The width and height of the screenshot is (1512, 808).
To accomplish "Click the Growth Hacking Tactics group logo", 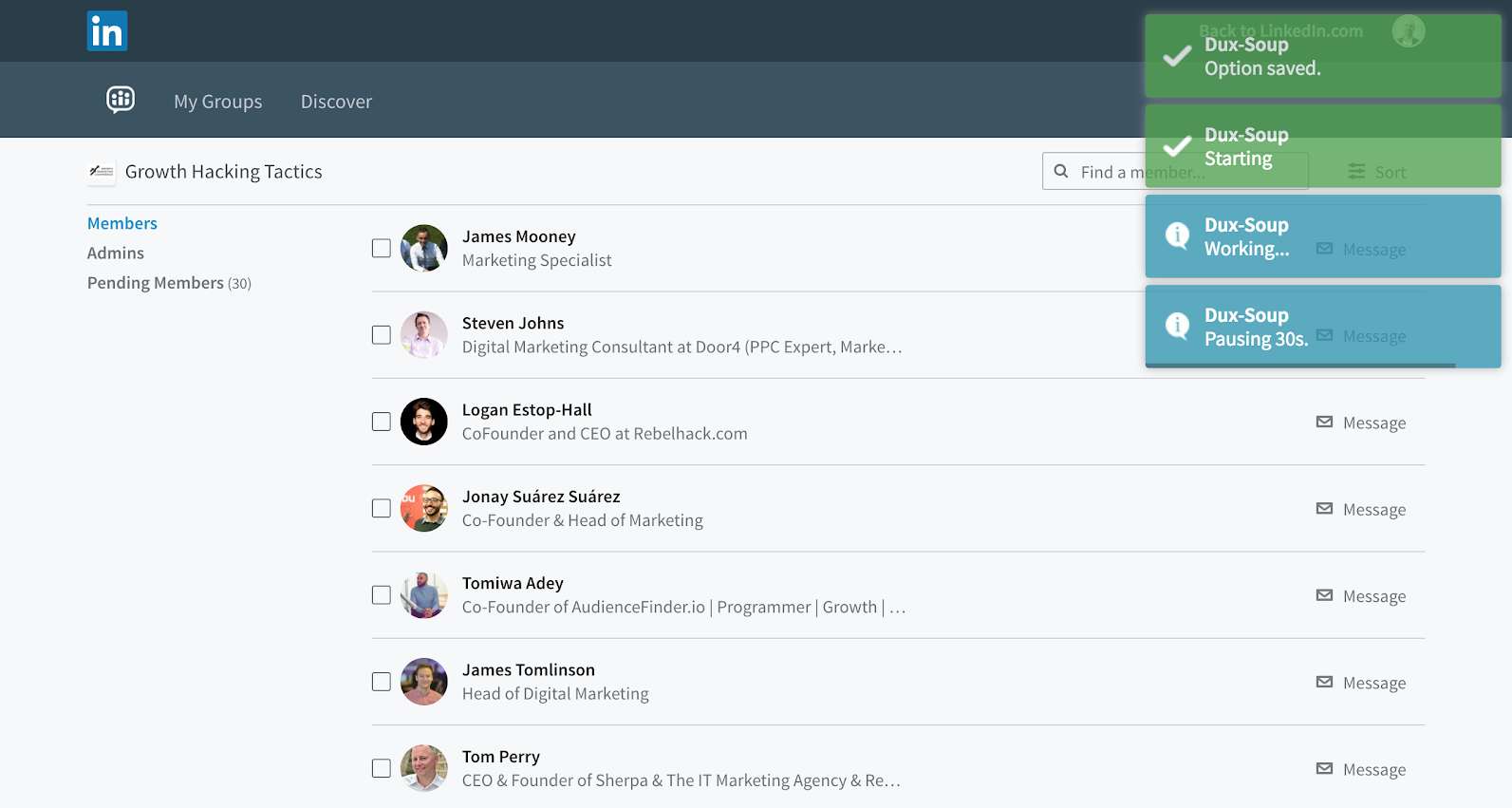I will [102, 171].
